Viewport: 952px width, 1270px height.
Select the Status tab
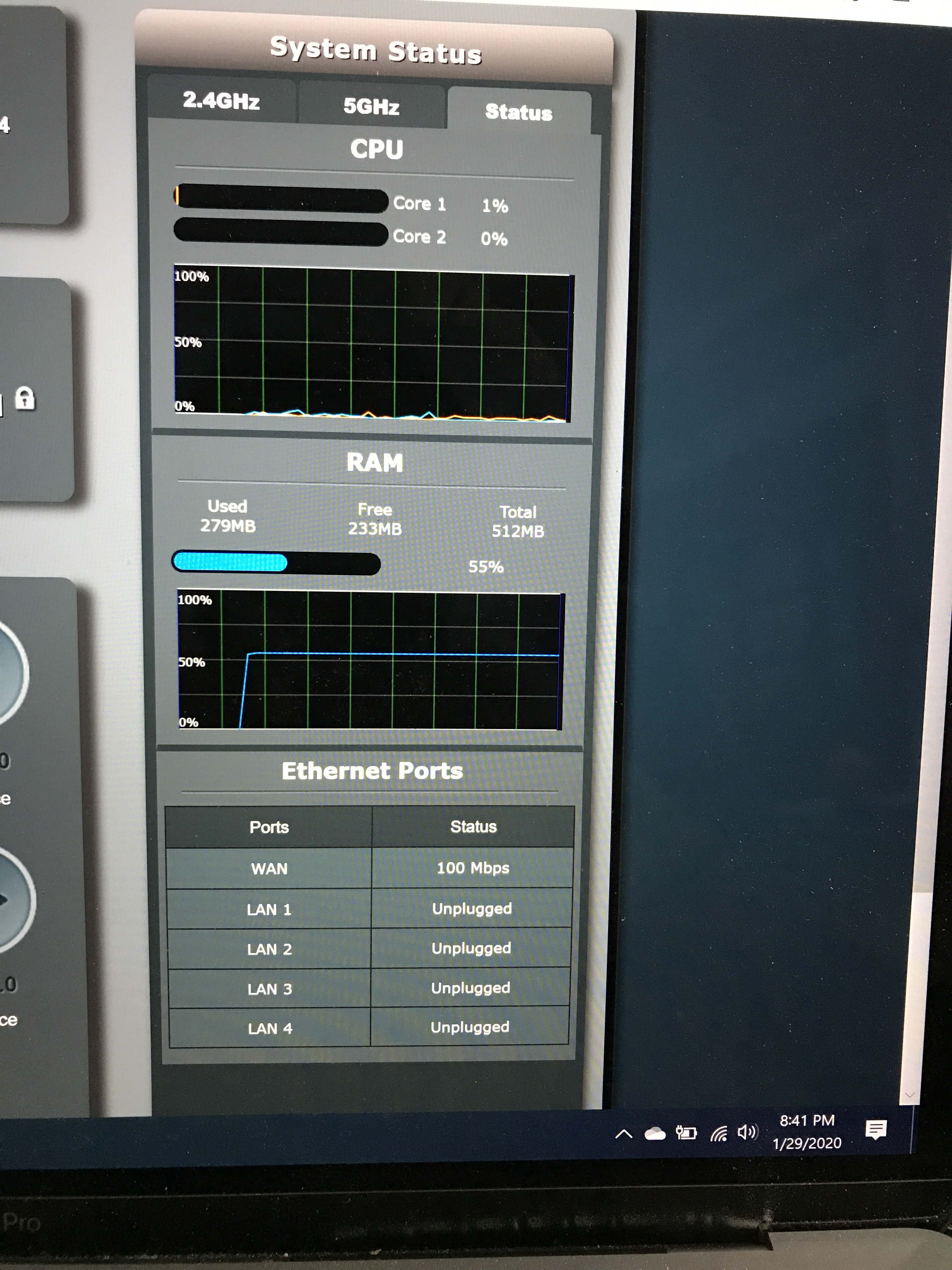click(519, 112)
